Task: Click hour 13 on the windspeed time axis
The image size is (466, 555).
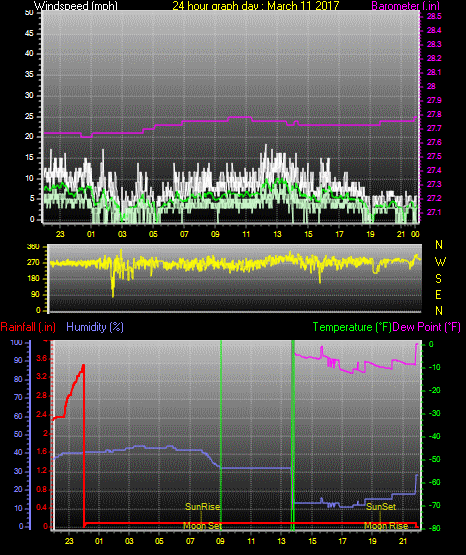Action: (x=277, y=234)
